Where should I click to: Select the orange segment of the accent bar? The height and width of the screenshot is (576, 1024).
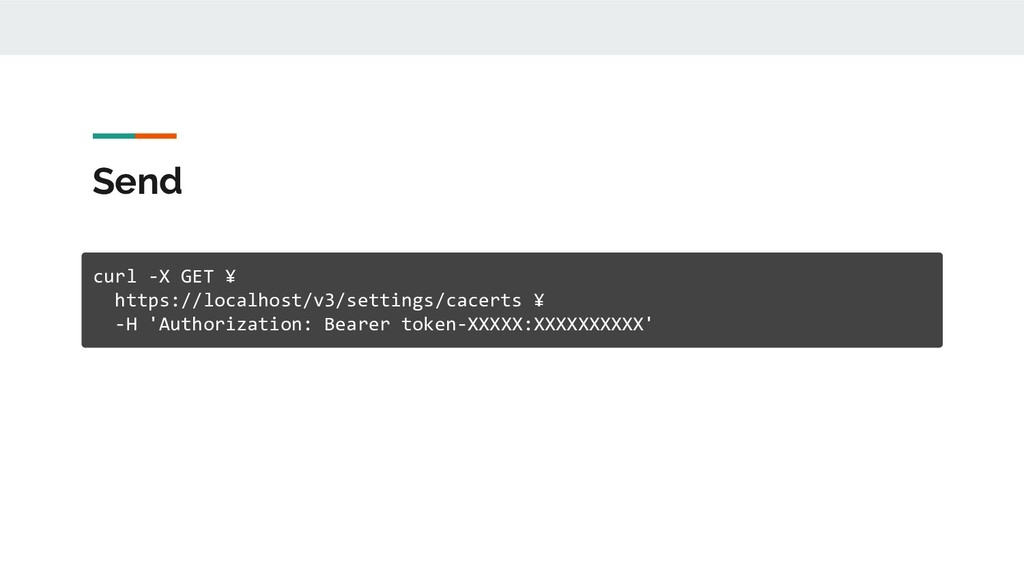(x=156, y=136)
